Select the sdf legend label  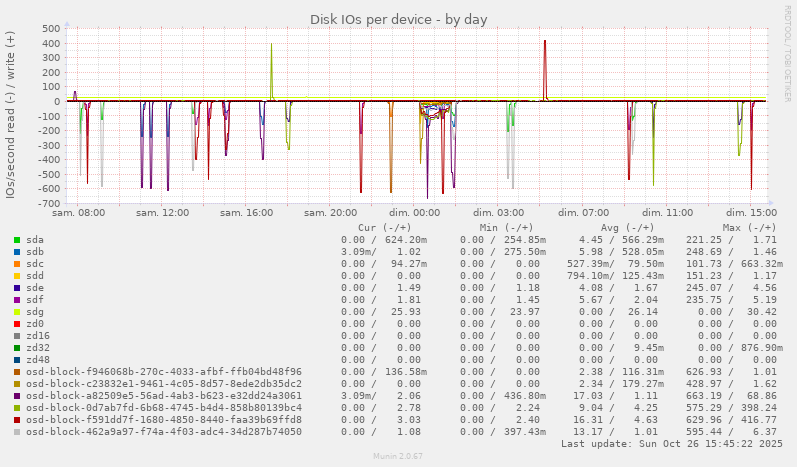[x=35, y=300]
